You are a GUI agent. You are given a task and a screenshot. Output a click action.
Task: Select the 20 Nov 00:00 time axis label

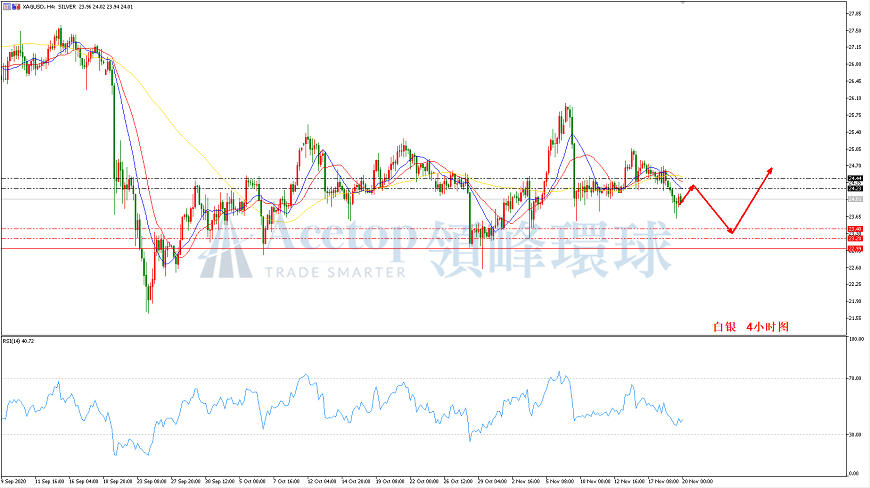(697, 481)
